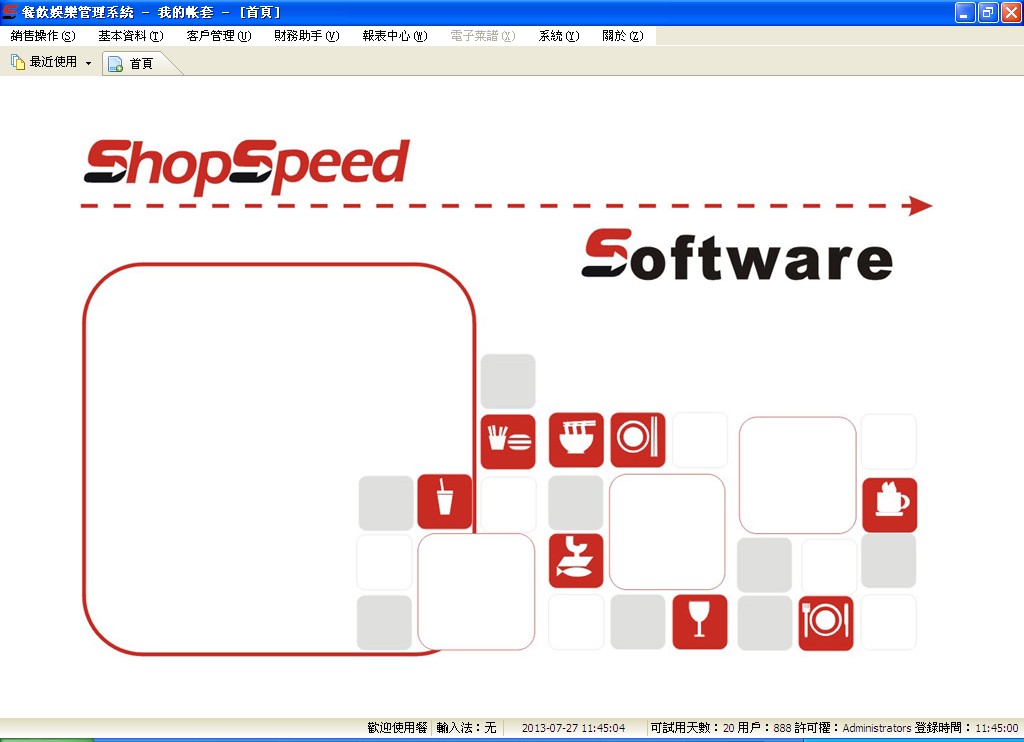Click the fries and burger icon

(x=508, y=441)
